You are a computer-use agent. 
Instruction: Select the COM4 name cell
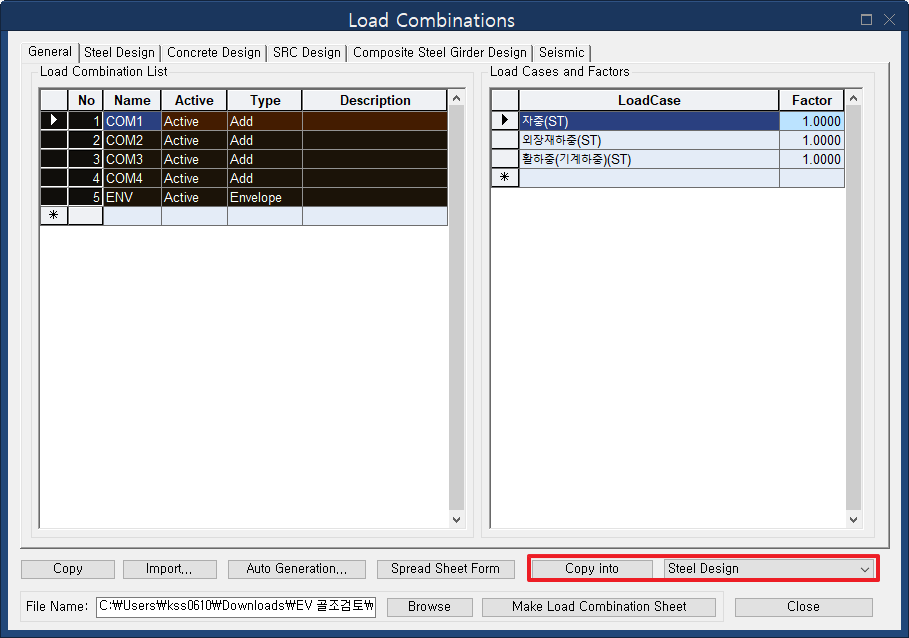[132, 178]
